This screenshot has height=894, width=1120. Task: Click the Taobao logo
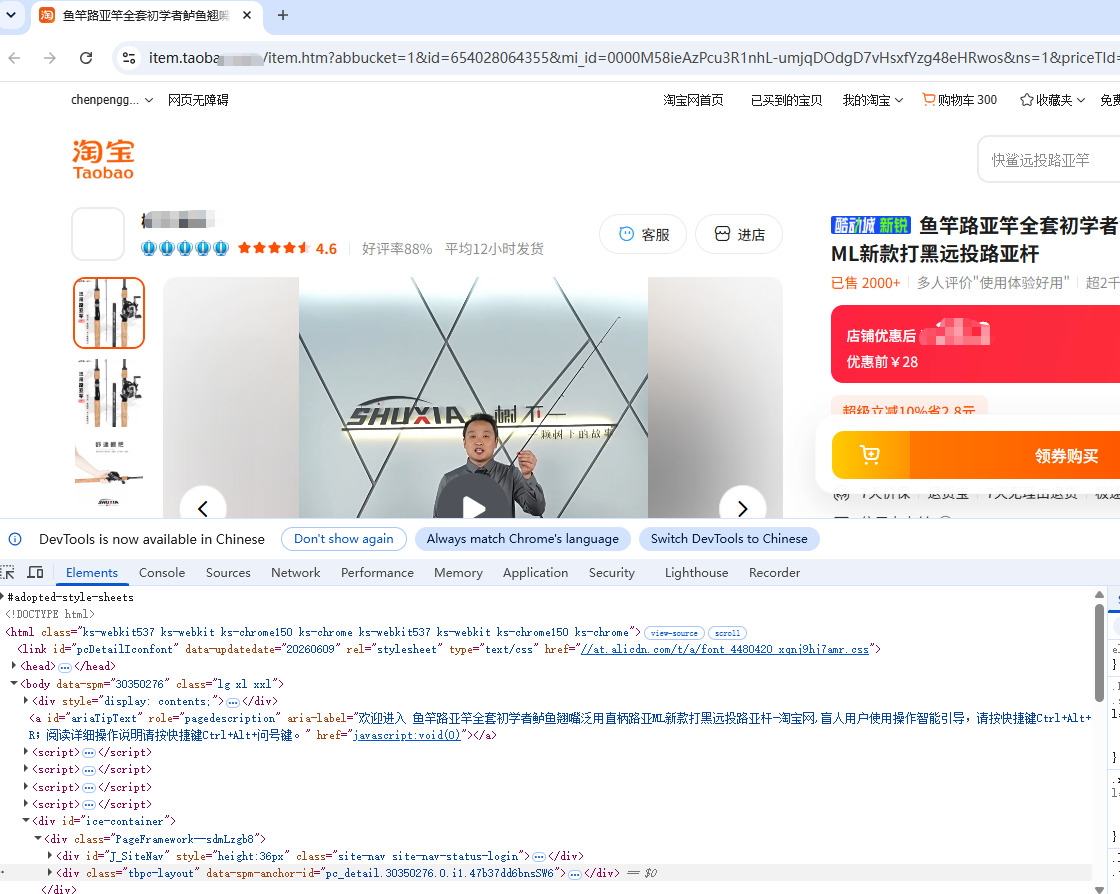pyautogui.click(x=104, y=159)
